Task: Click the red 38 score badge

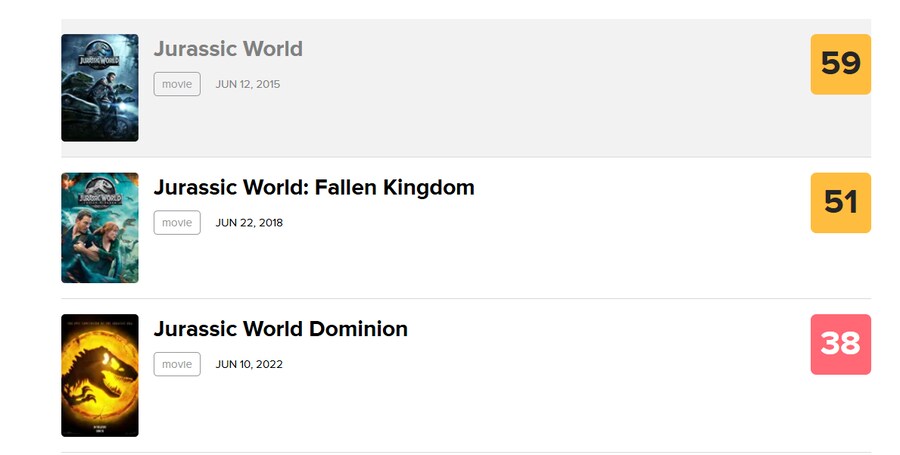Action: [840, 344]
